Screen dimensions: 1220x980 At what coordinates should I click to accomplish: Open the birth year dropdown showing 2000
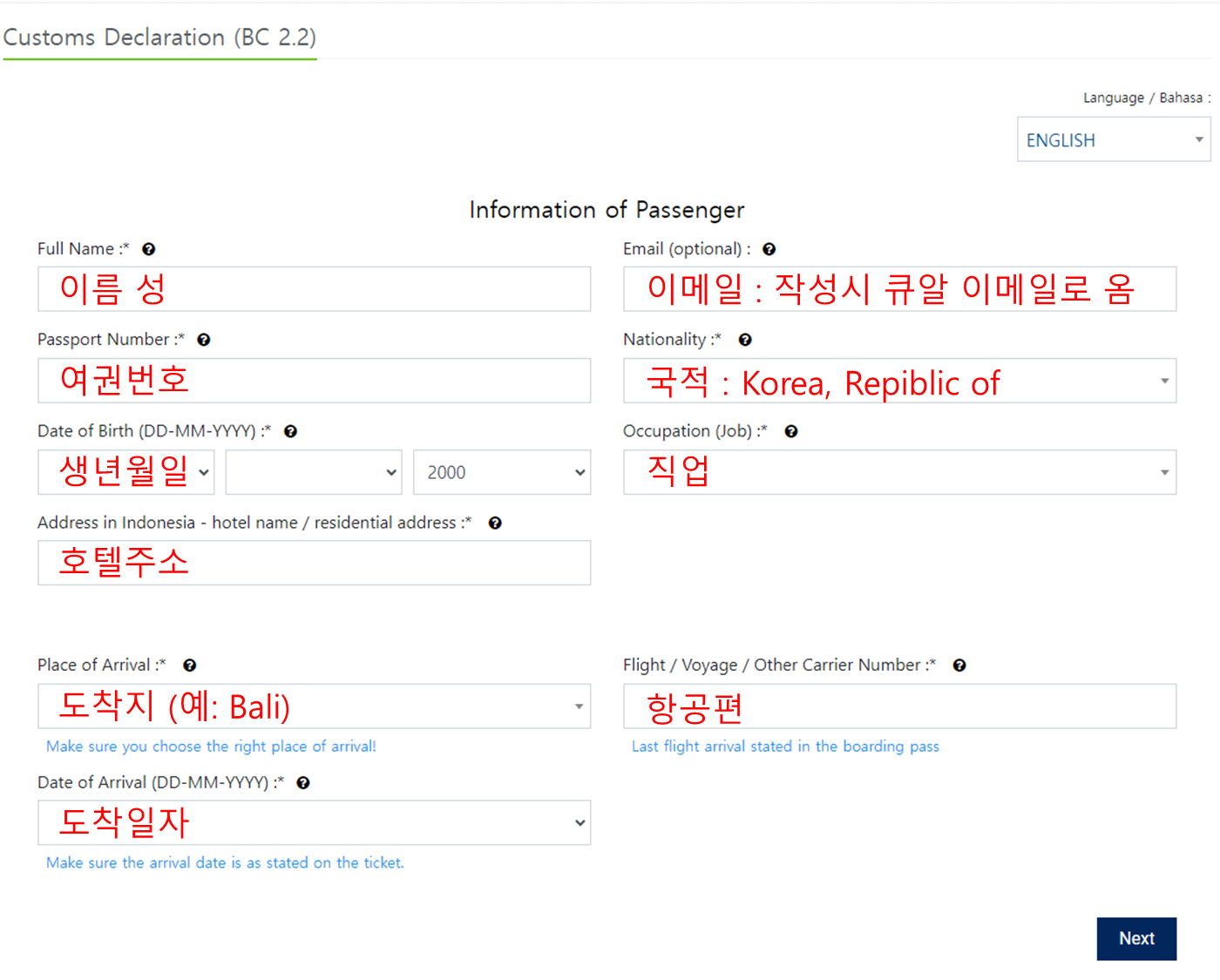pyautogui.click(x=502, y=472)
